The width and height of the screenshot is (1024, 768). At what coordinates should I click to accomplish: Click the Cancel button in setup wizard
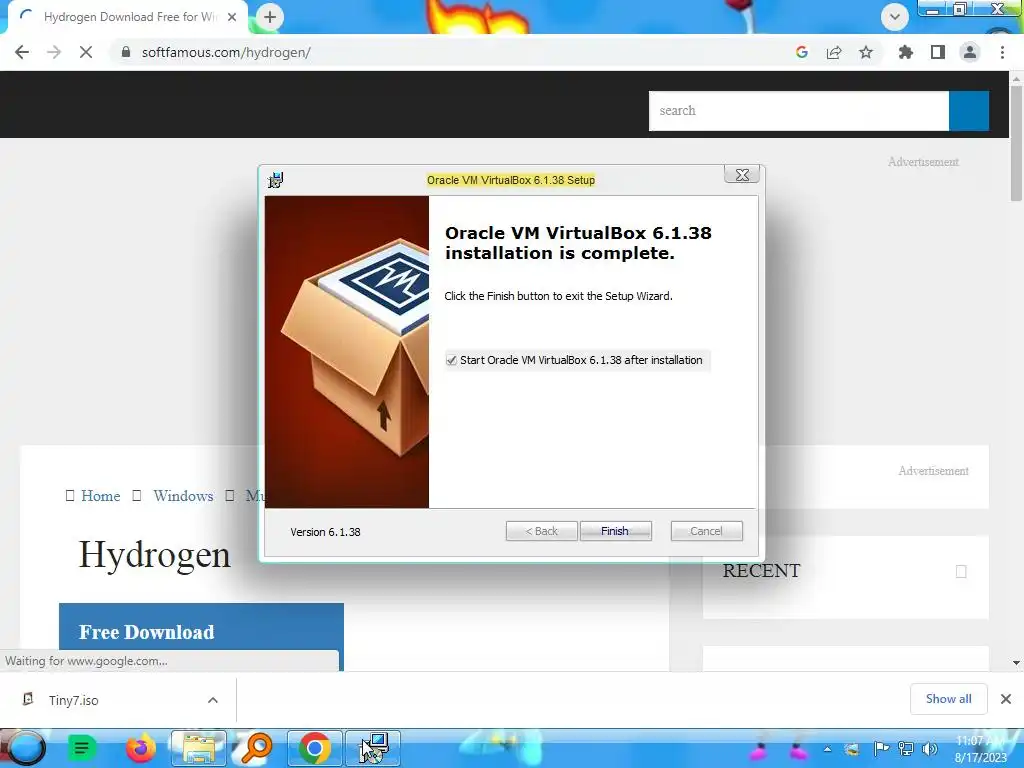tap(706, 531)
